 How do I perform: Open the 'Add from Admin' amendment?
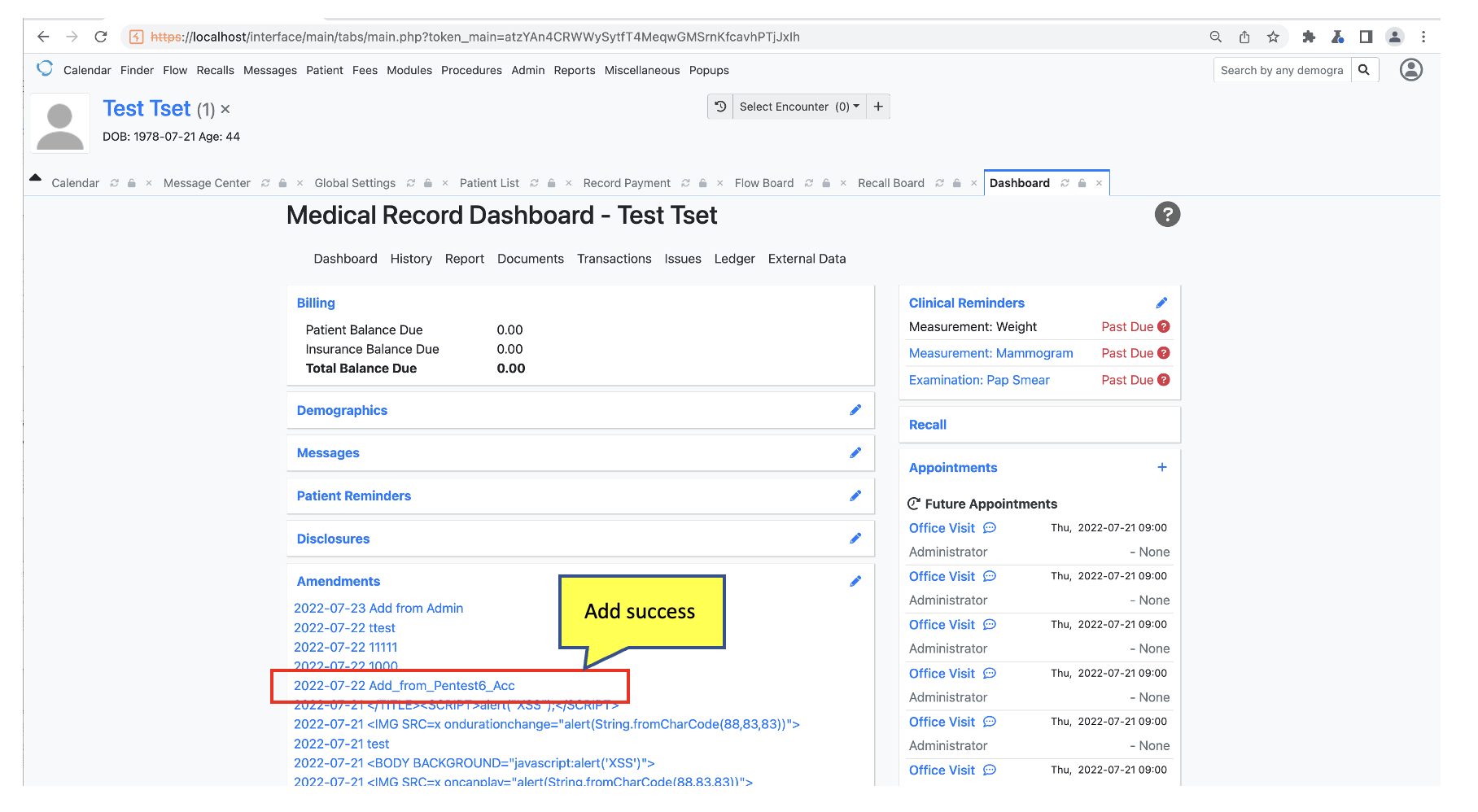tap(378, 608)
